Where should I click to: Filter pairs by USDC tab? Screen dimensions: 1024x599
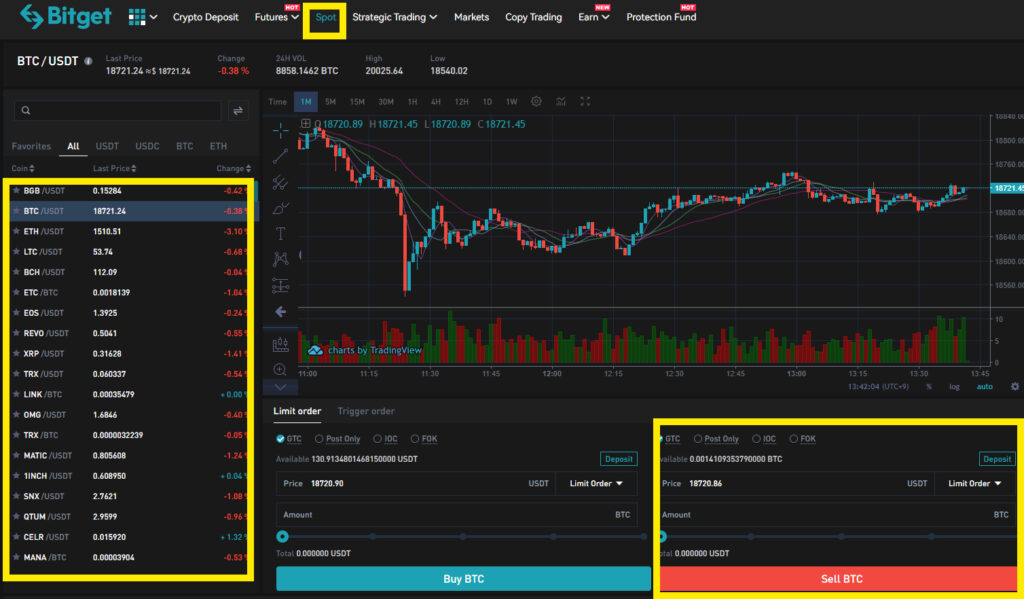coord(147,146)
